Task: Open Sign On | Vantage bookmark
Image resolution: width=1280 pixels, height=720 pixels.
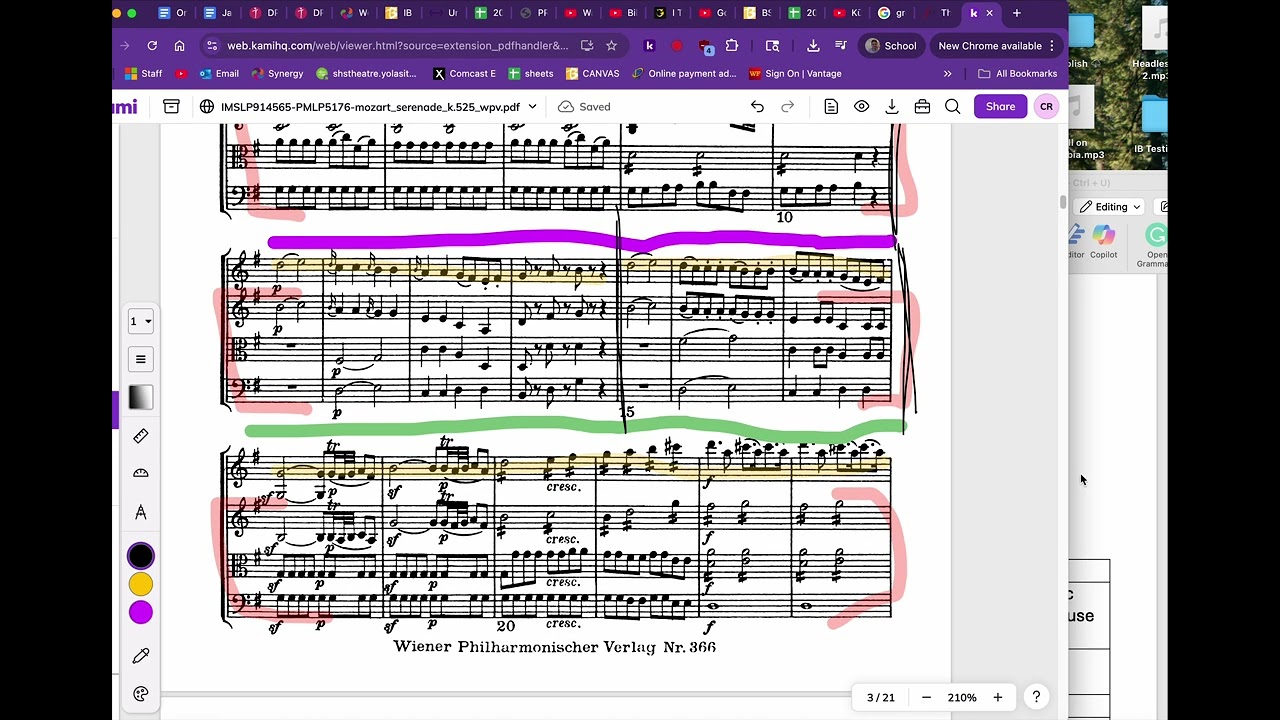Action: tap(795, 73)
